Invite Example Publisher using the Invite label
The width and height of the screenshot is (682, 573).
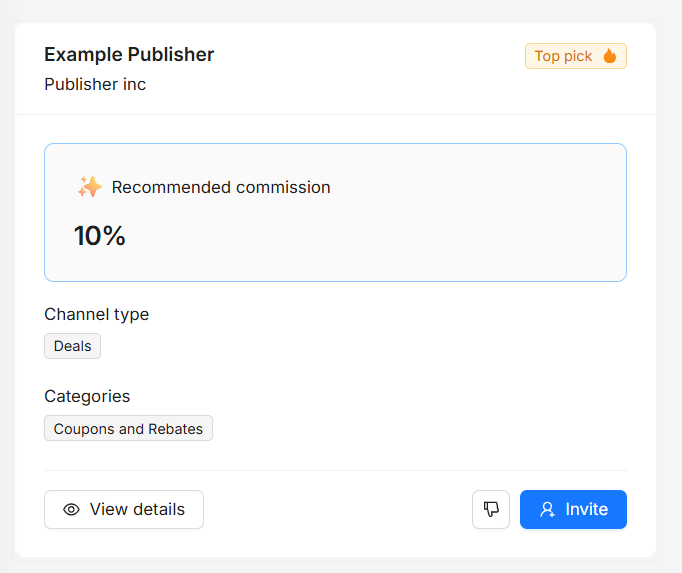[586, 509]
